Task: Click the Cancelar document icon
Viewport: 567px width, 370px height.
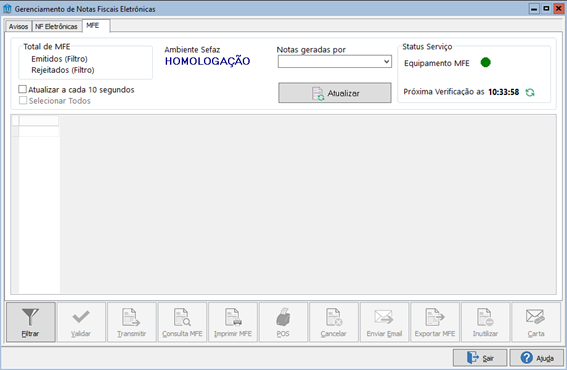Action: click(334, 322)
